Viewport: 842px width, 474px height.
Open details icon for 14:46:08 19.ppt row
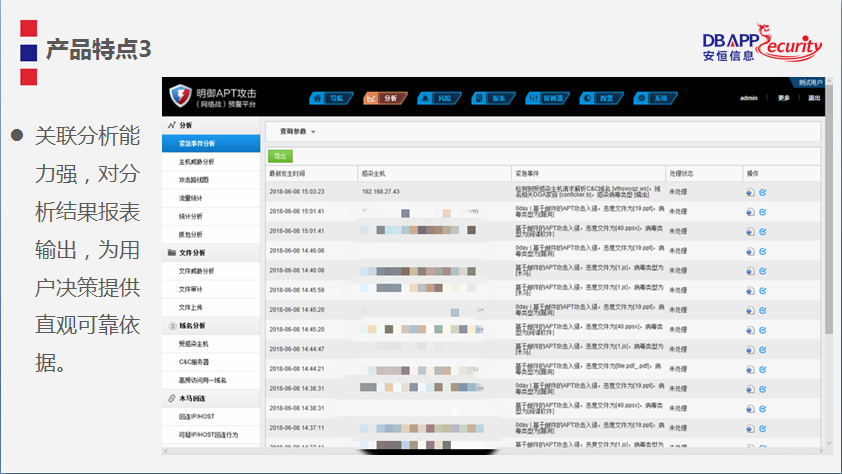pos(750,251)
